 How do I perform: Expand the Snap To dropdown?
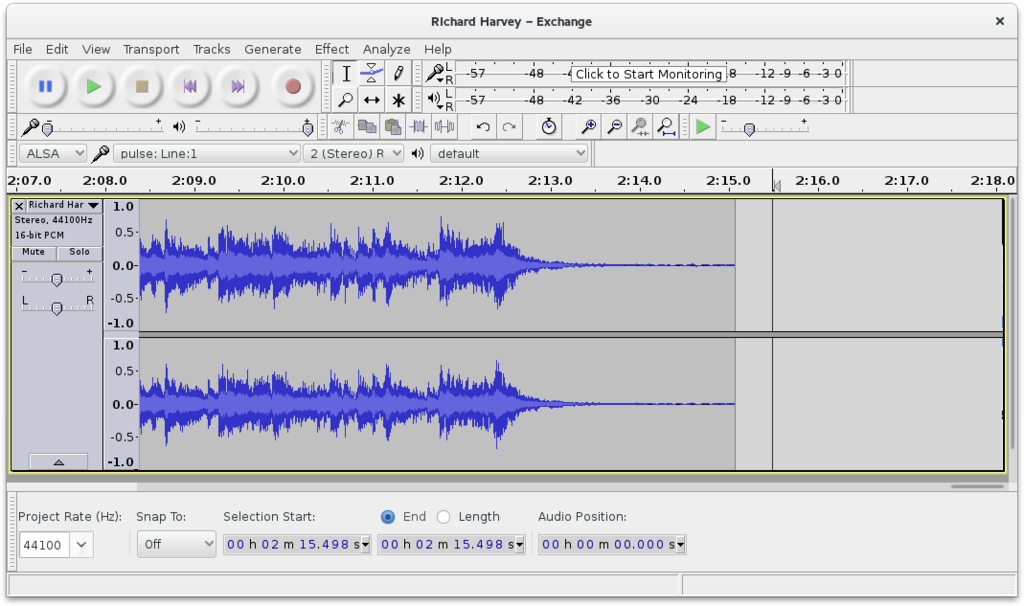coord(176,544)
